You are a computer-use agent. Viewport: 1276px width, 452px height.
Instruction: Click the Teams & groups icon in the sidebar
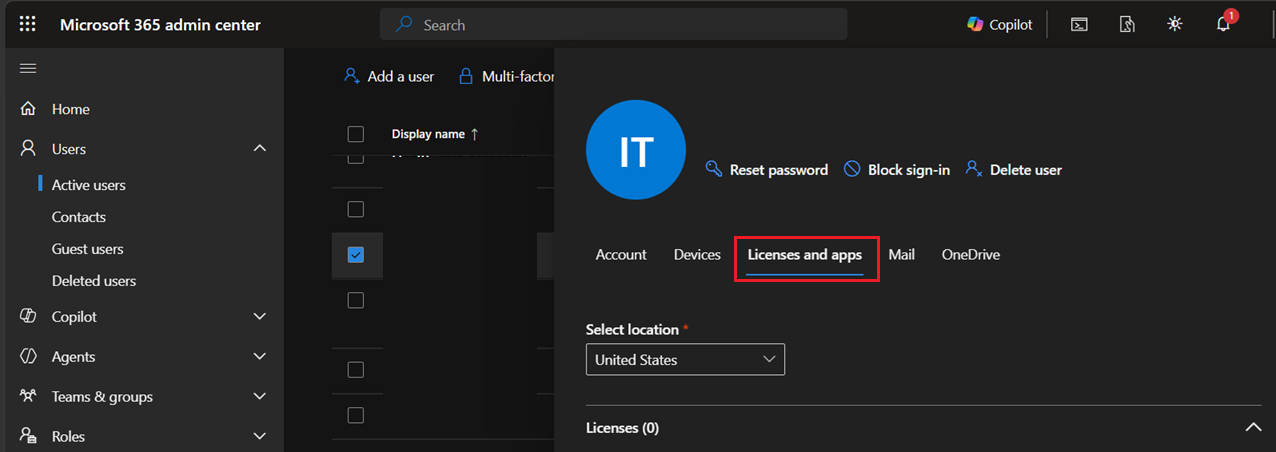28,396
